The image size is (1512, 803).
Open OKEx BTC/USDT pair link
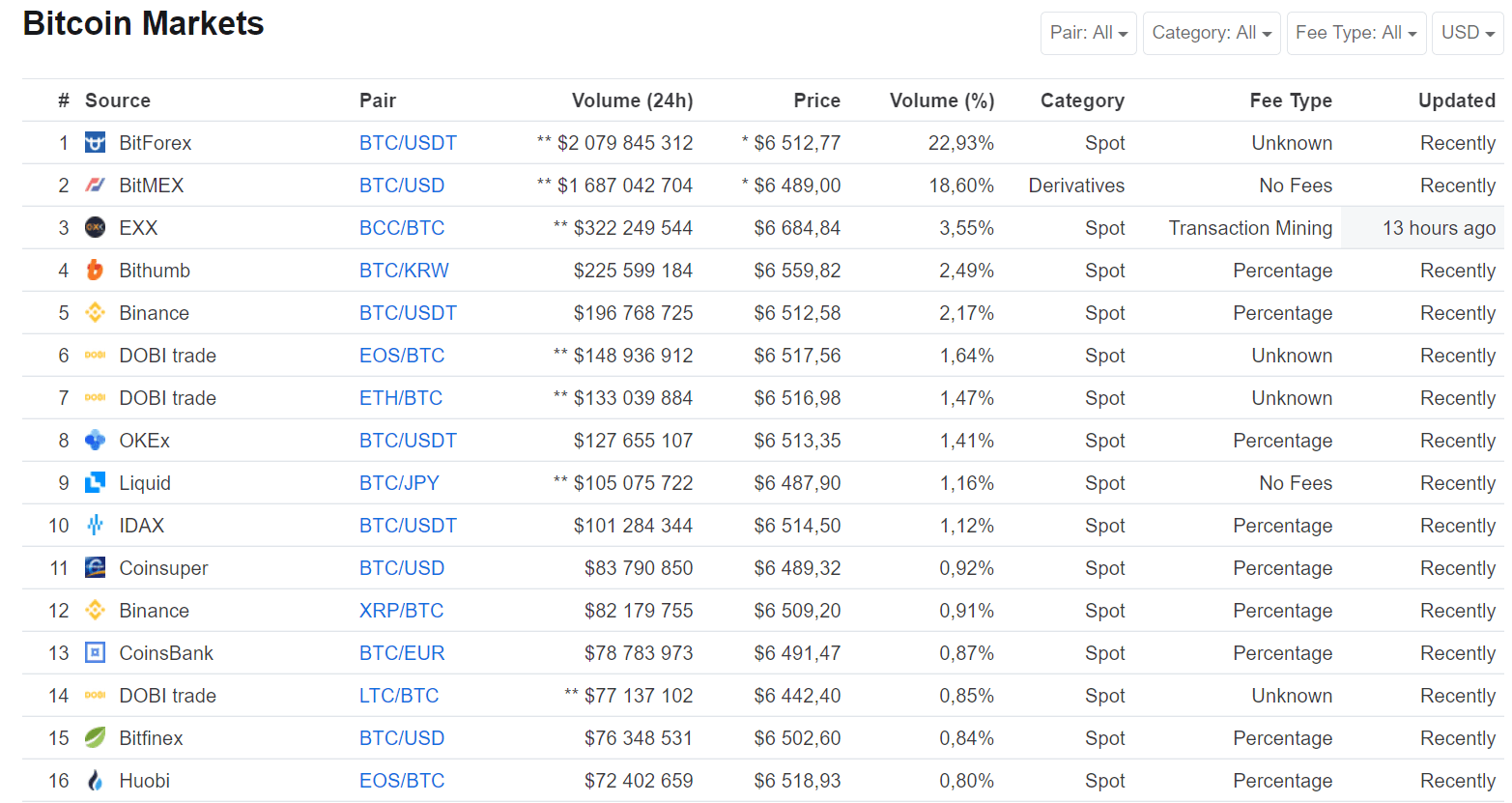coord(408,441)
